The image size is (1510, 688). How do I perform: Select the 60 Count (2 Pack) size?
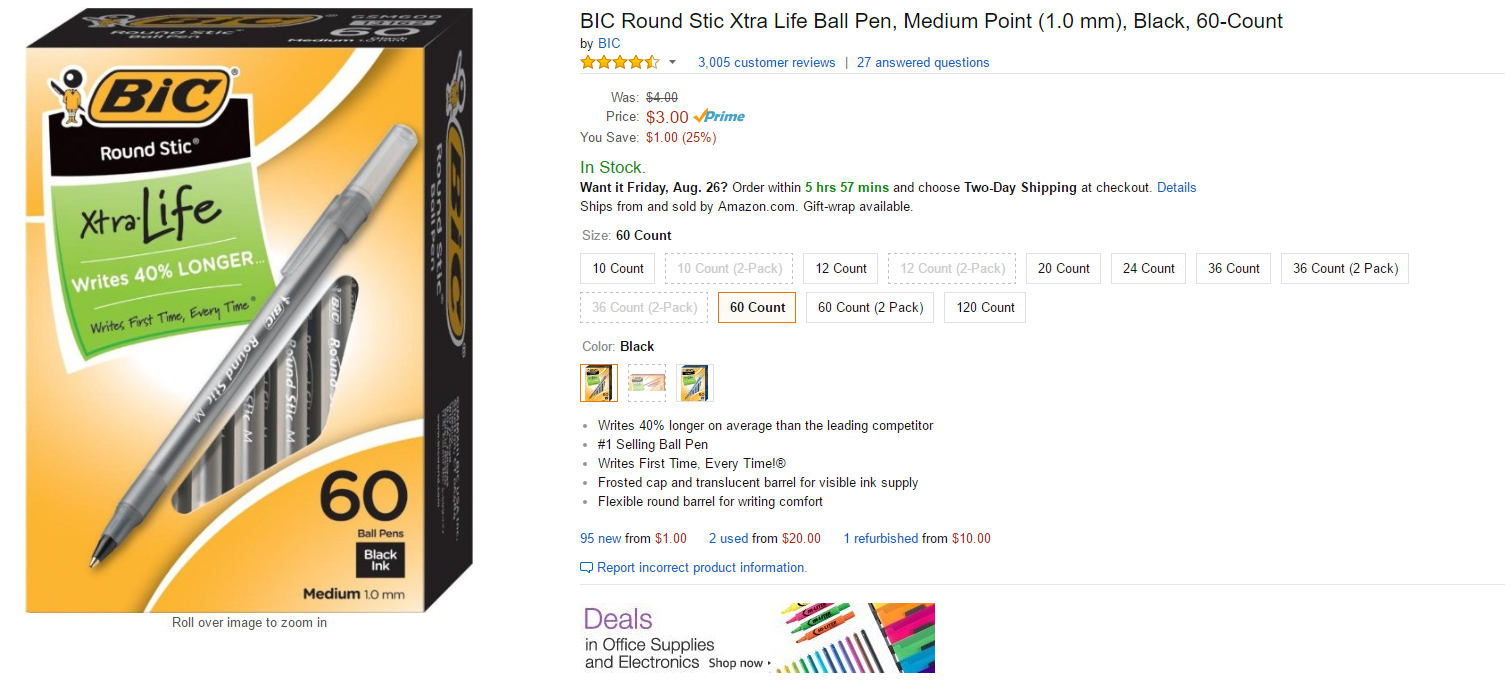pos(870,307)
